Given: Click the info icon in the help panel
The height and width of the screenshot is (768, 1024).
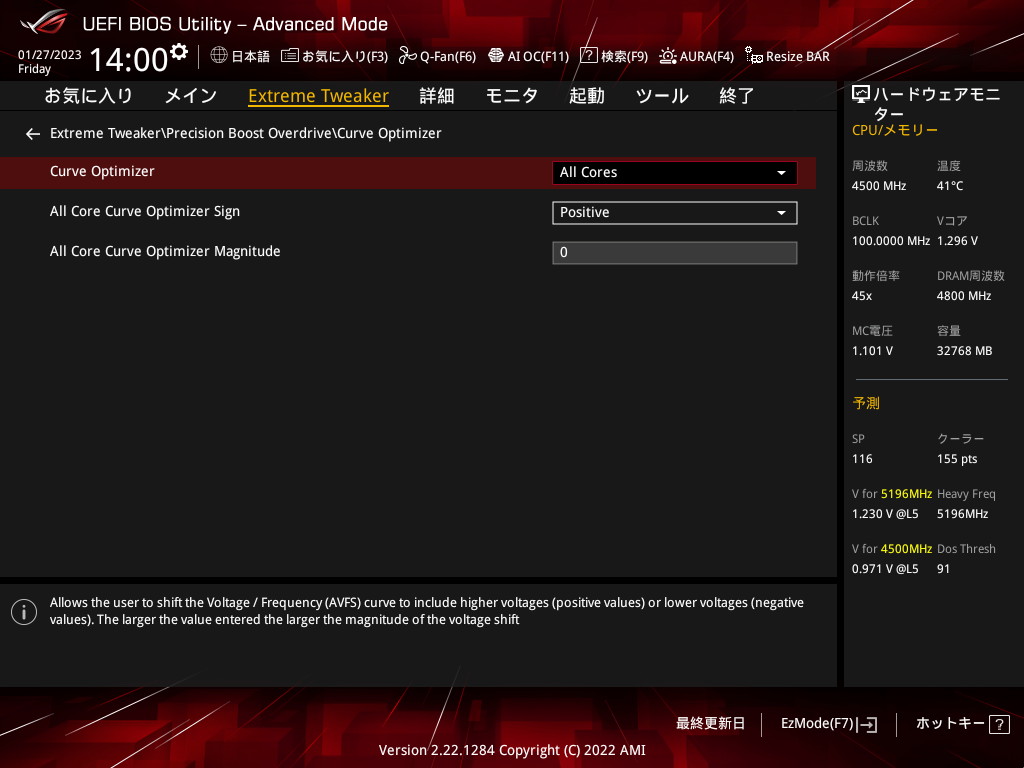Looking at the screenshot, I should tap(24, 612).
